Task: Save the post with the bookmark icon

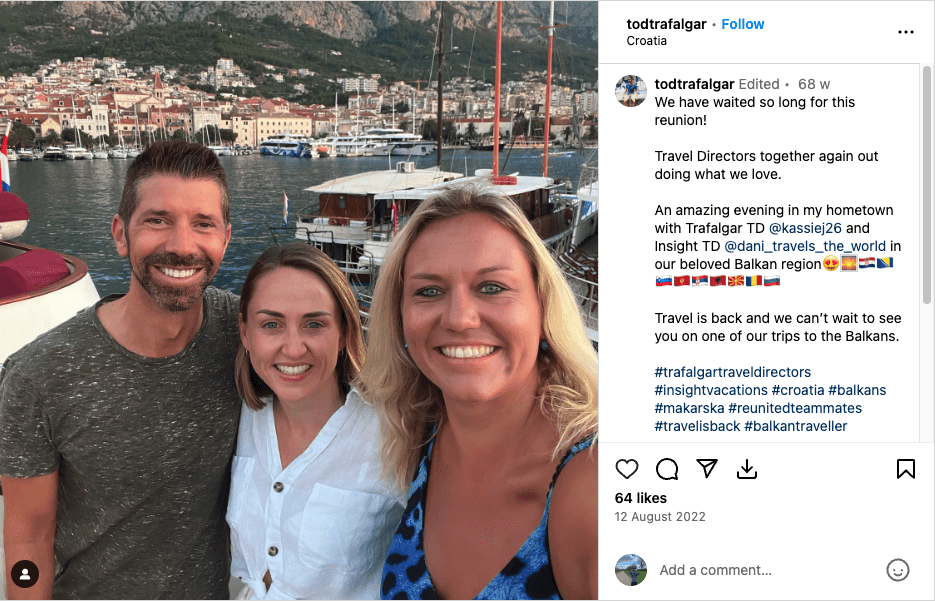Action: click(906, 469)
